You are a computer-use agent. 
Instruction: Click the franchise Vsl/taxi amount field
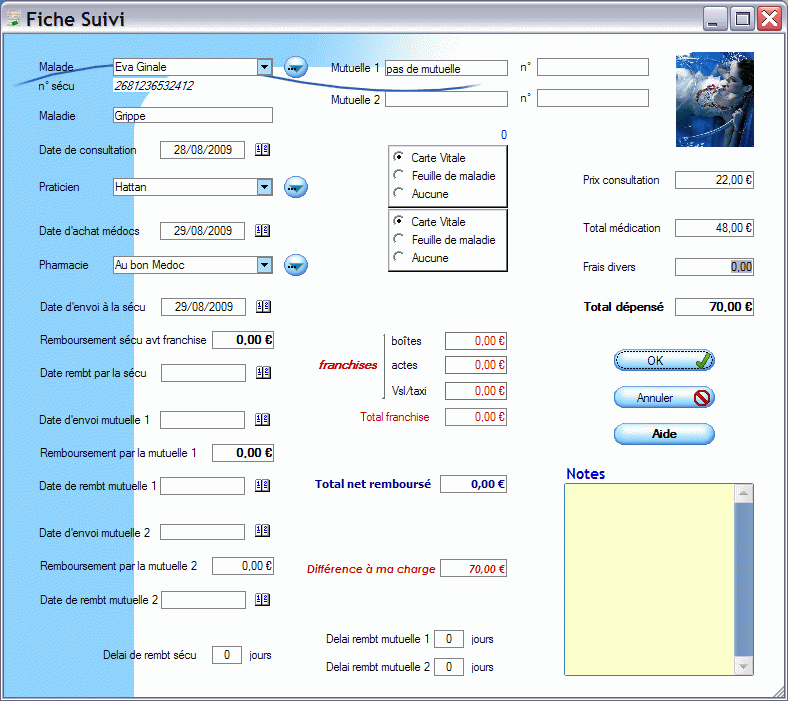tap(476, 391)
